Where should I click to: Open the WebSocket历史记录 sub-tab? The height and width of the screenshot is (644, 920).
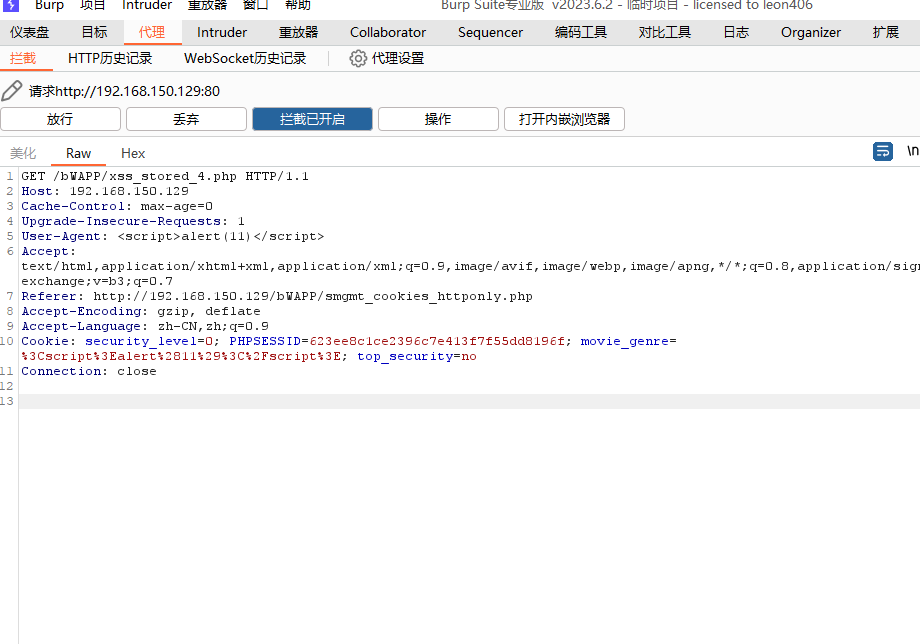point(245,59)
